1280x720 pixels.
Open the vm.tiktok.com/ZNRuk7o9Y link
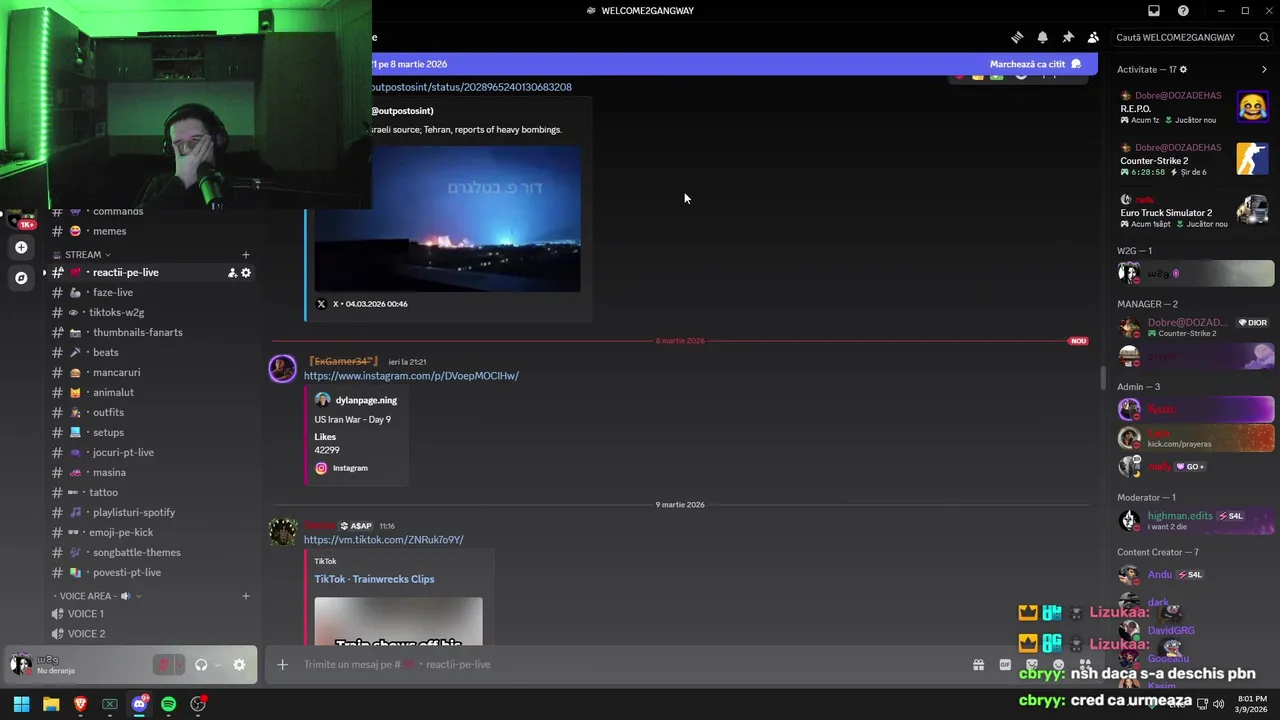[x=384, y=540]
